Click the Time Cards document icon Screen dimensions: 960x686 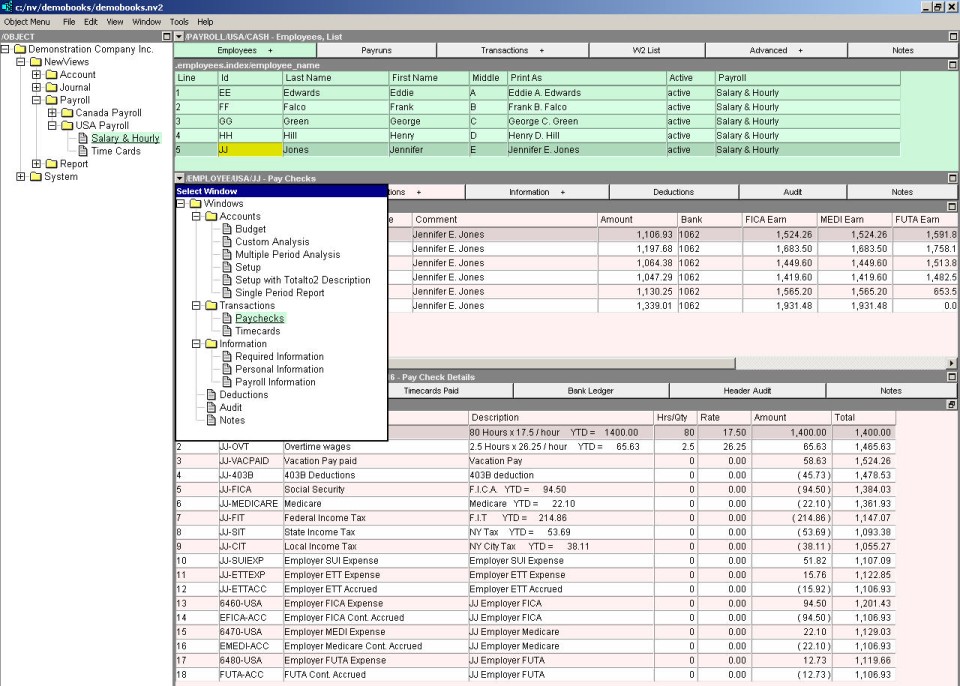click(83, 152)
